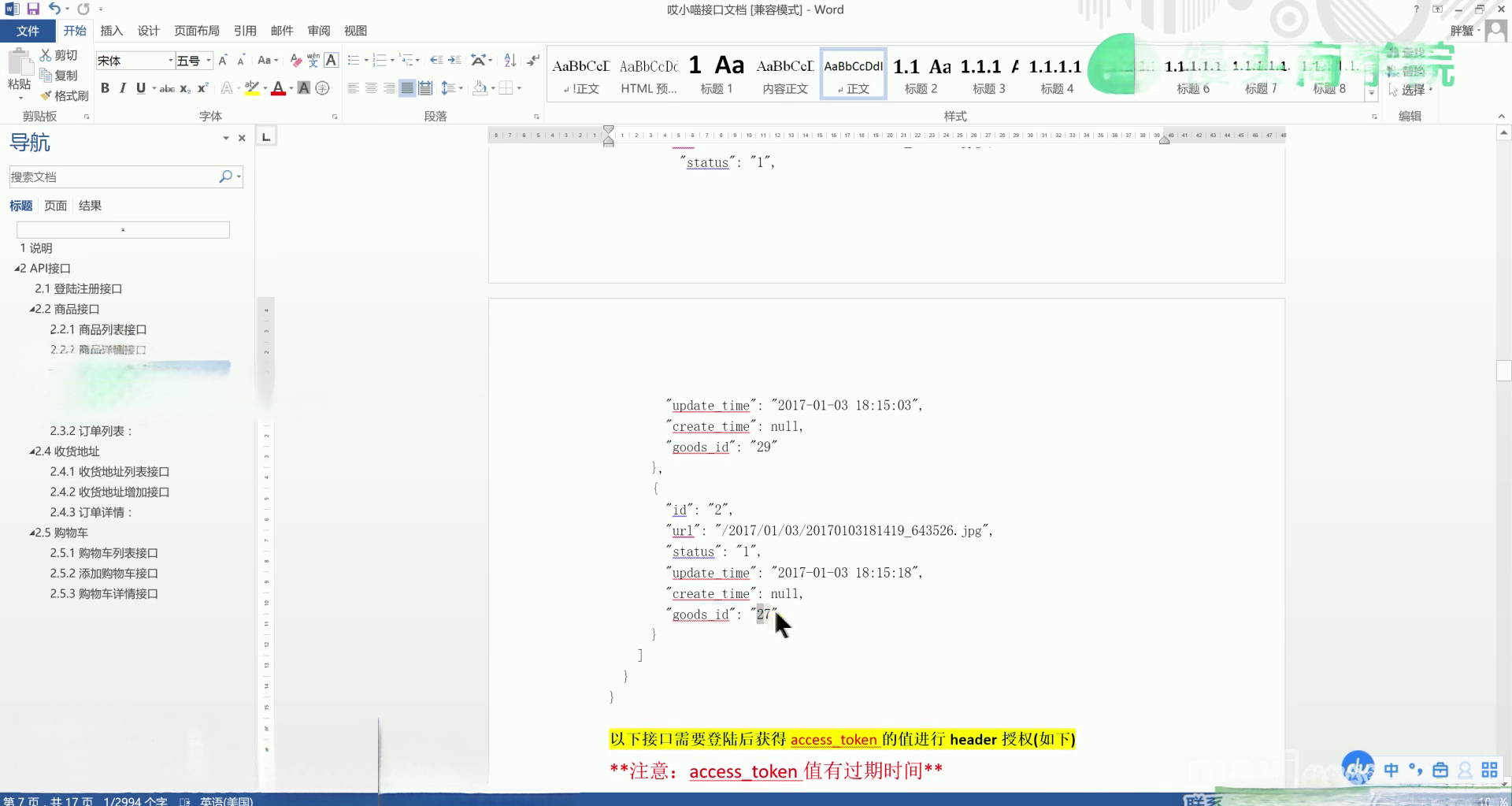Viewport: 1512px width, 806px height.
Task: Open highlight color dropdown arrow
Action: [265, 88]
